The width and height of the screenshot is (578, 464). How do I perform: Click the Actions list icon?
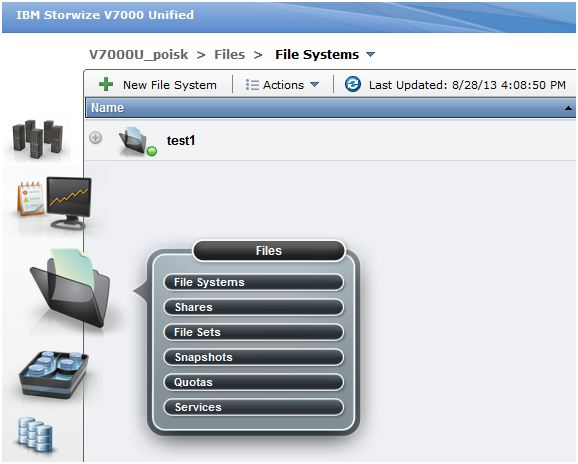[252, 85]
